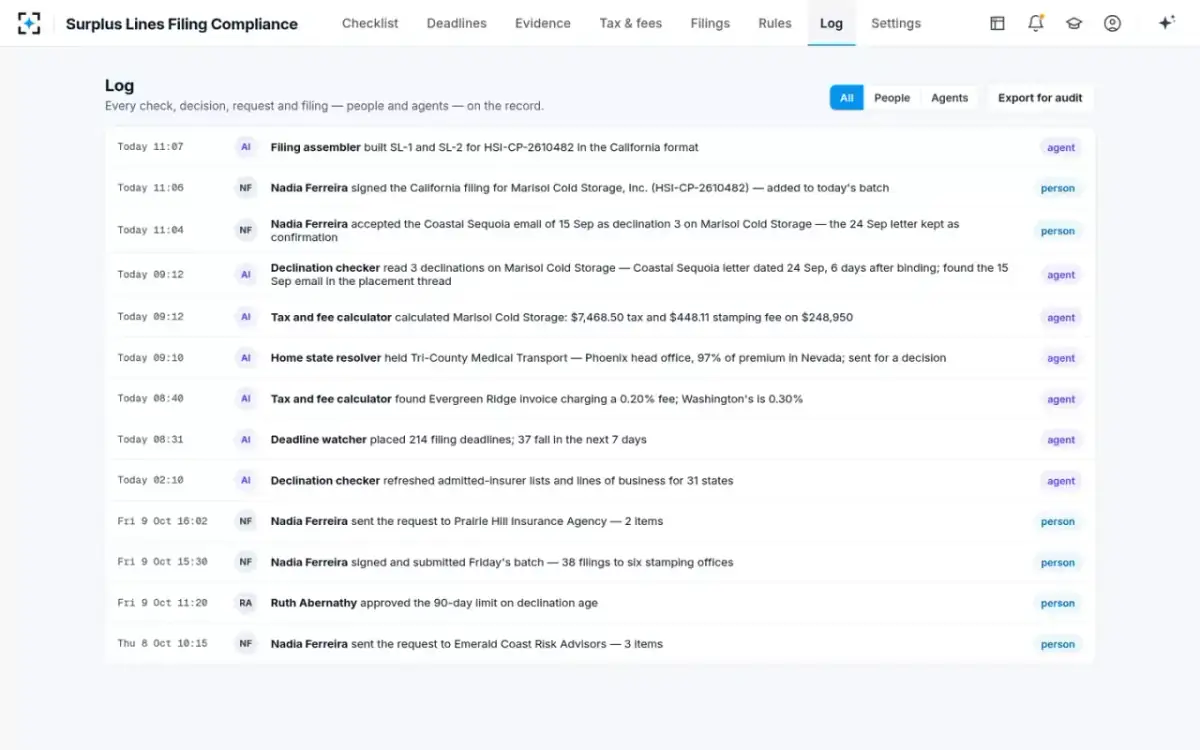The height and width of the screenshot is (750, 1200).
Task: Click timestamp 'Fri 9 Oct 11:20'
Action: [162, 603]
